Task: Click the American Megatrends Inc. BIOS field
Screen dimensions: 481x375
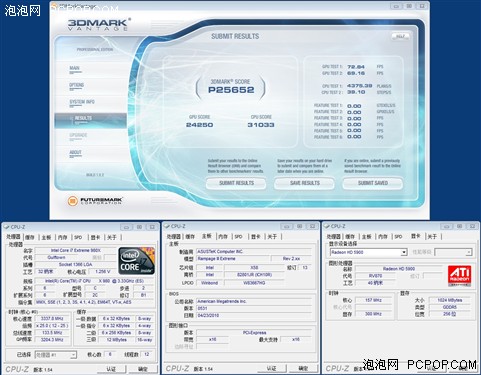Action: (254, 301)
